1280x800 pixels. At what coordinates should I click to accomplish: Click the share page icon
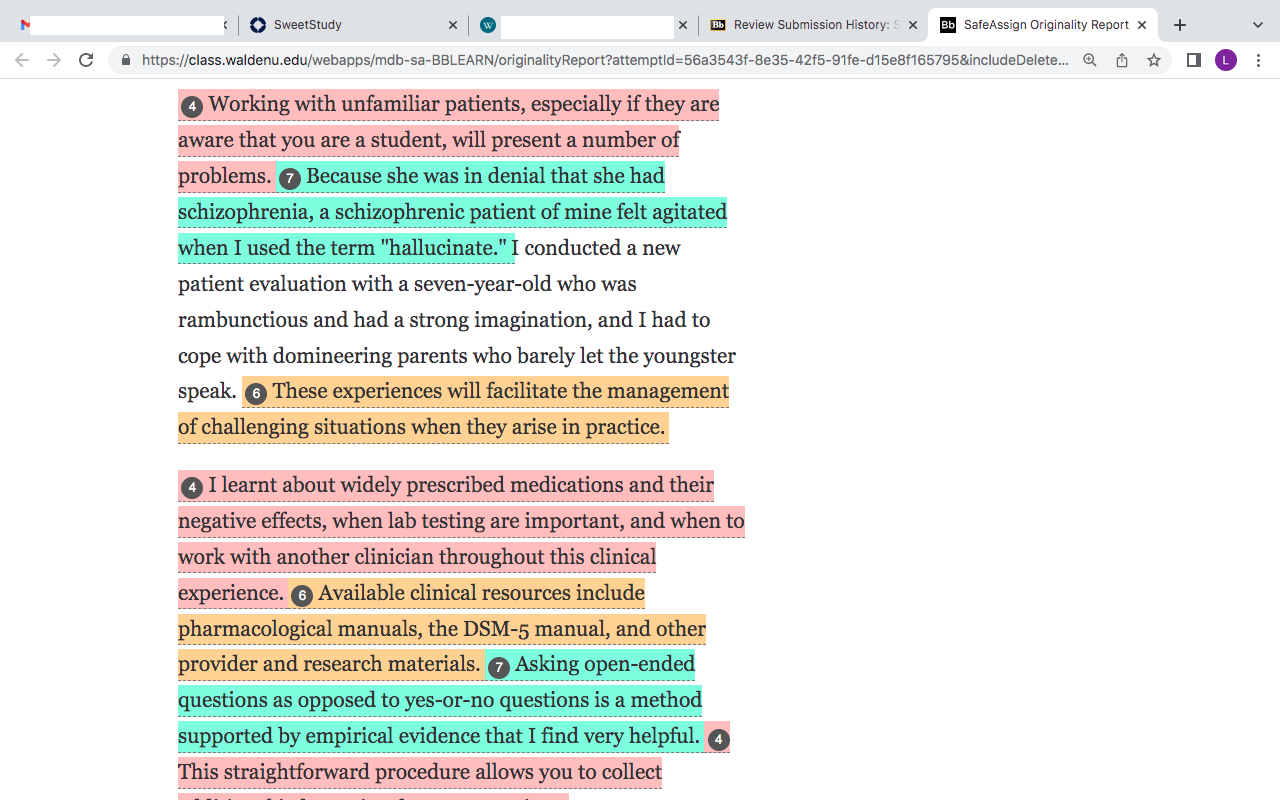coord(1122,60)
